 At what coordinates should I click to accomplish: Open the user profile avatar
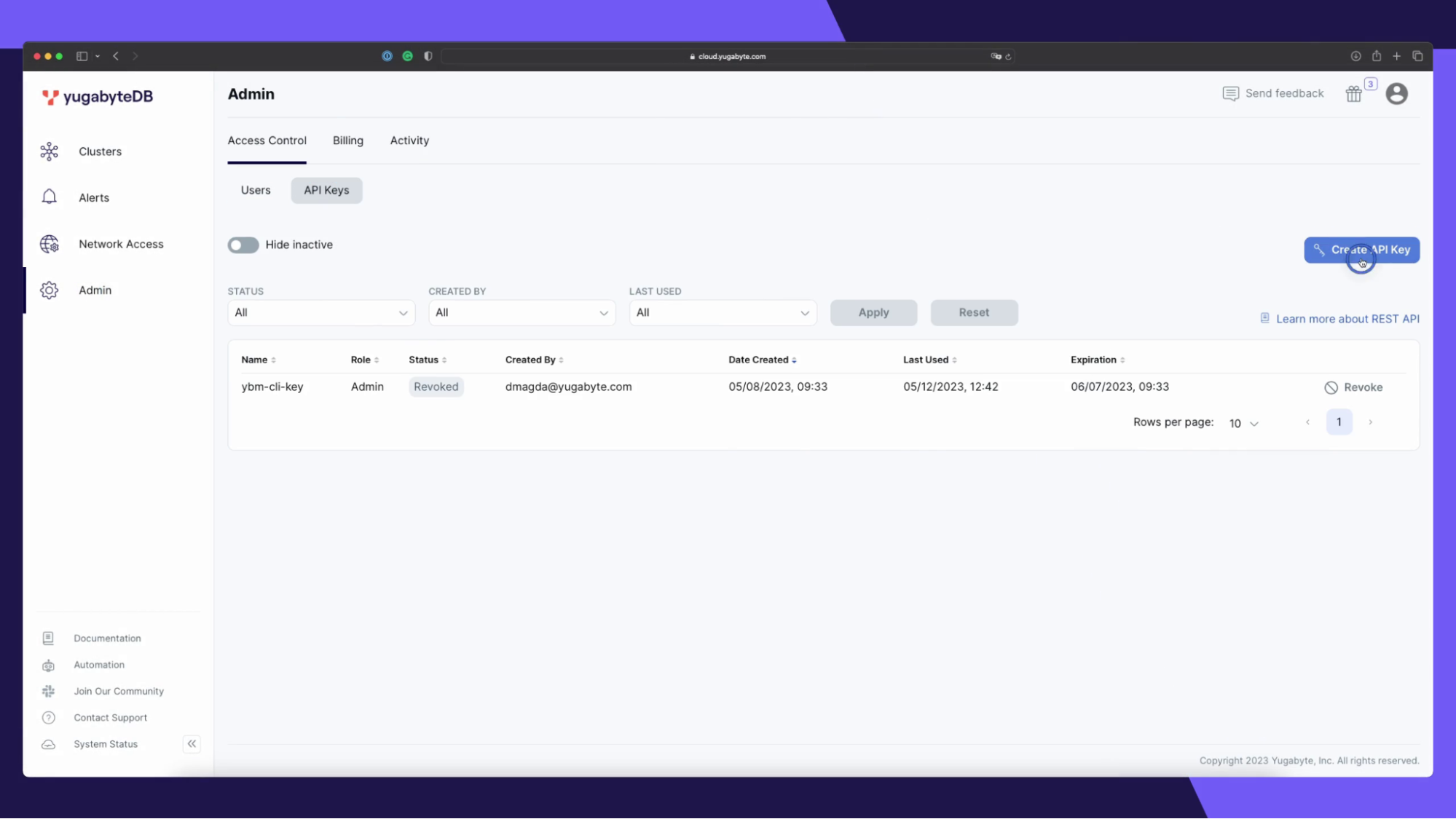[1396, 94]
